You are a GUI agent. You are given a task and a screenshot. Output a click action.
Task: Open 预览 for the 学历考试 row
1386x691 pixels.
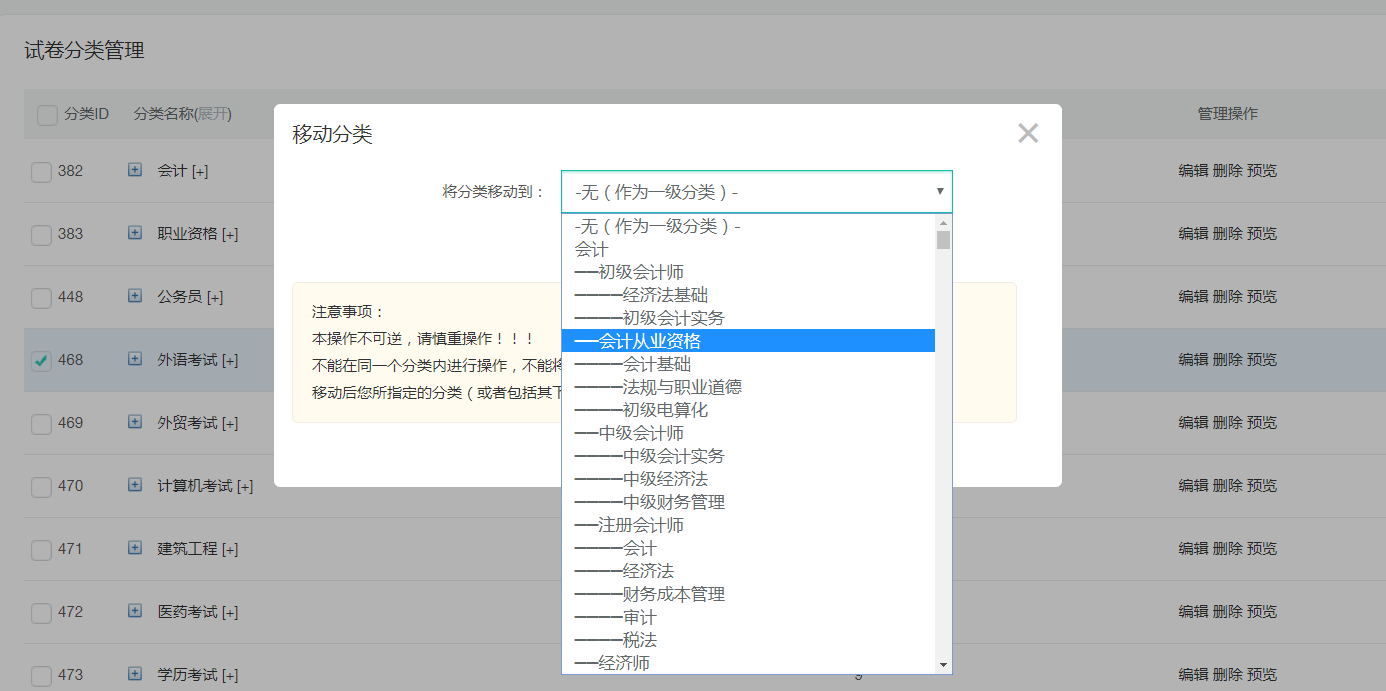tap(1263, 674)
